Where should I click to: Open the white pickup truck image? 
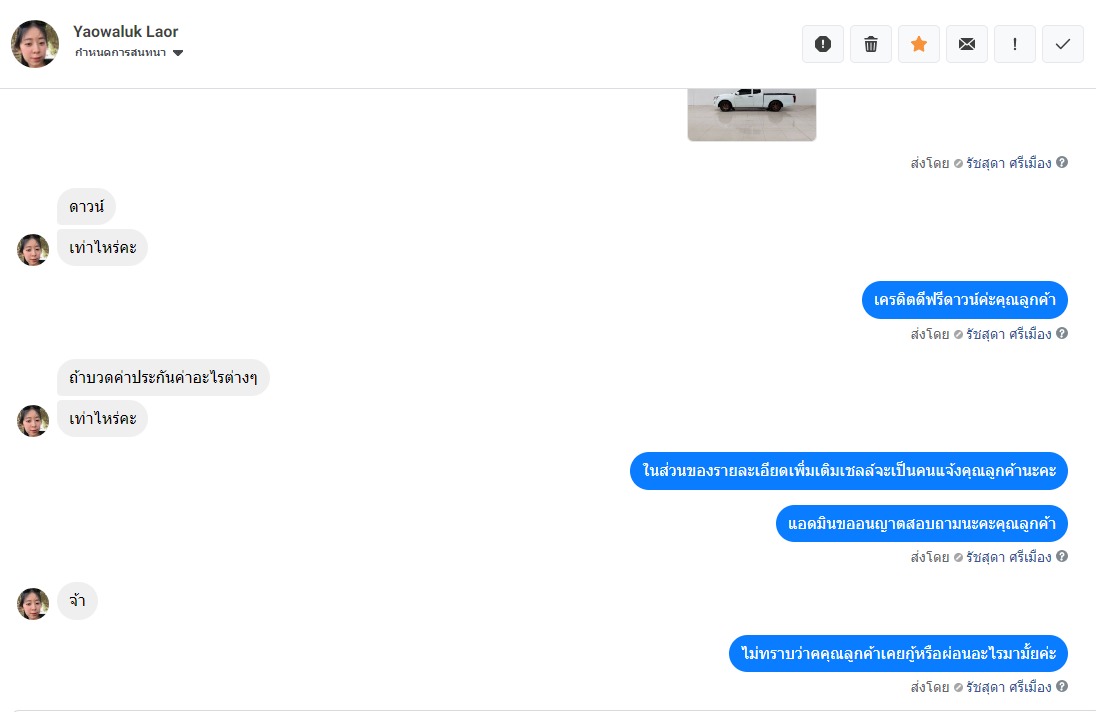751,114
